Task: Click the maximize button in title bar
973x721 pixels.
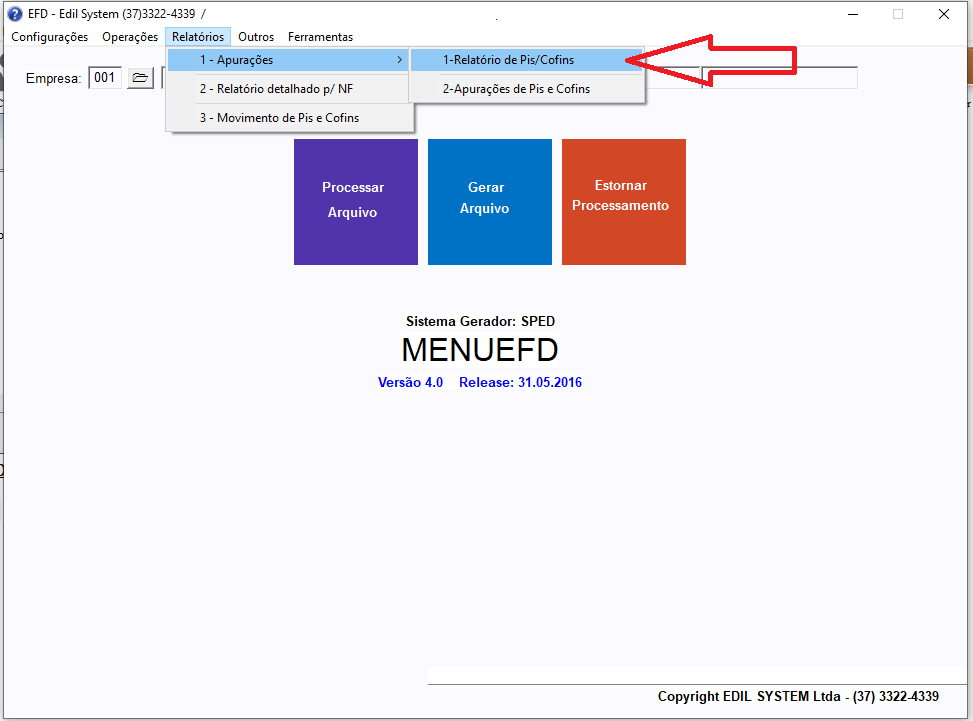Action: pyautogui.click(x=898, y=14)
